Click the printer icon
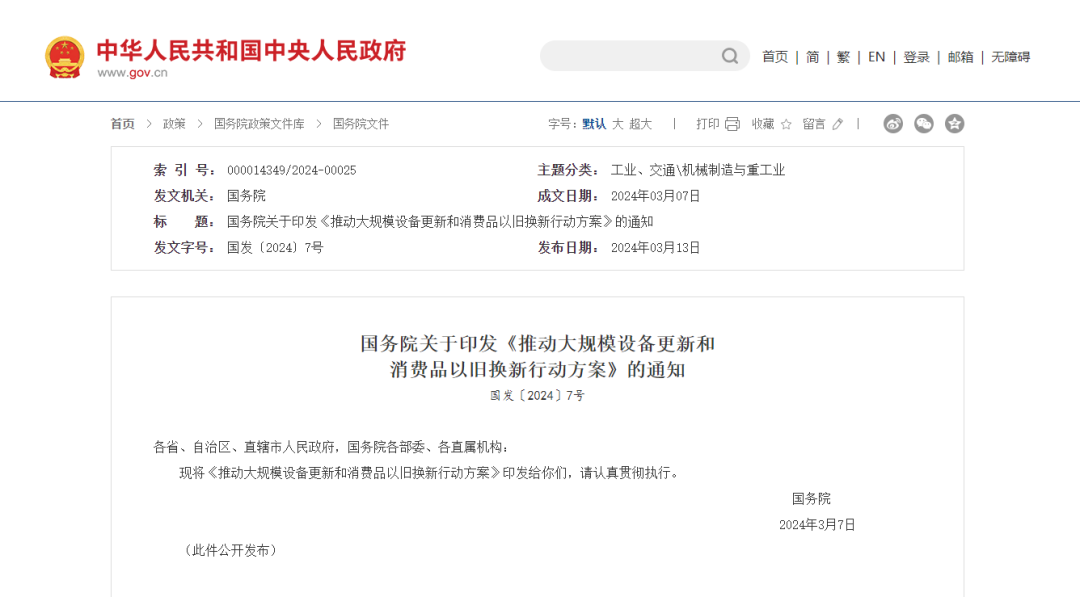The image size is (1080, 597). coord(732,124)
